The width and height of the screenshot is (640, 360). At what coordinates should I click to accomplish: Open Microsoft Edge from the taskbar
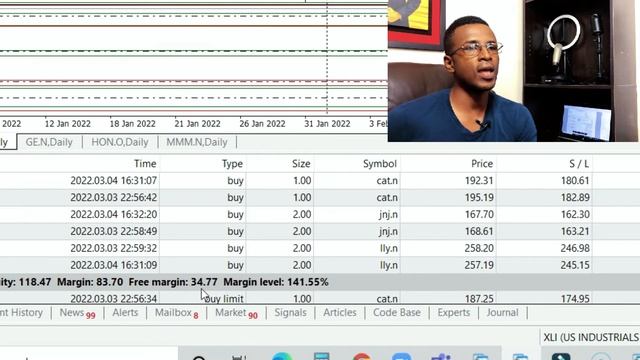coord(282,356)
